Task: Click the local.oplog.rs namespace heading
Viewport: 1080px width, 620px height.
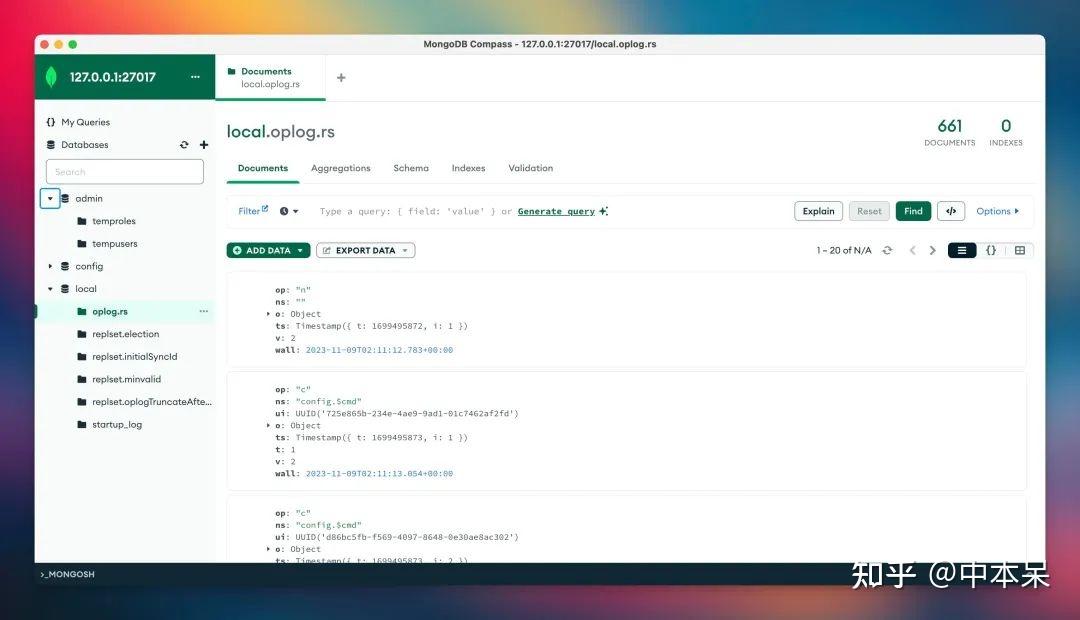Action: click(280, 132)
